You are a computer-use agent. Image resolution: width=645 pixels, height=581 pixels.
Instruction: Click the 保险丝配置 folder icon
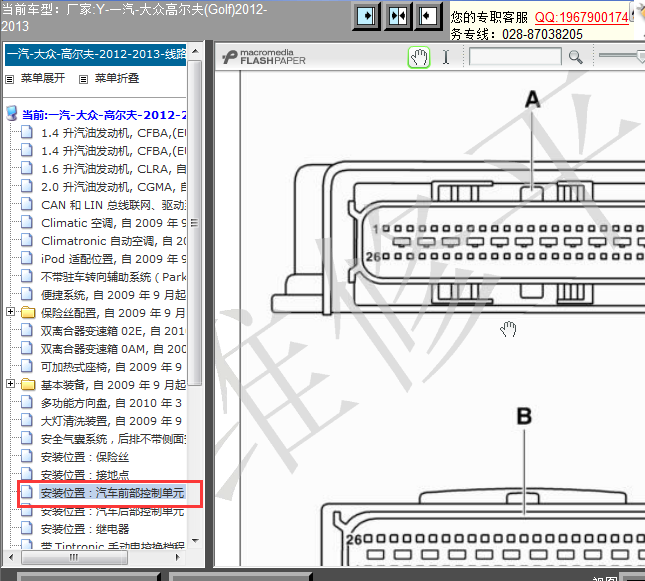tap(28, 313)
